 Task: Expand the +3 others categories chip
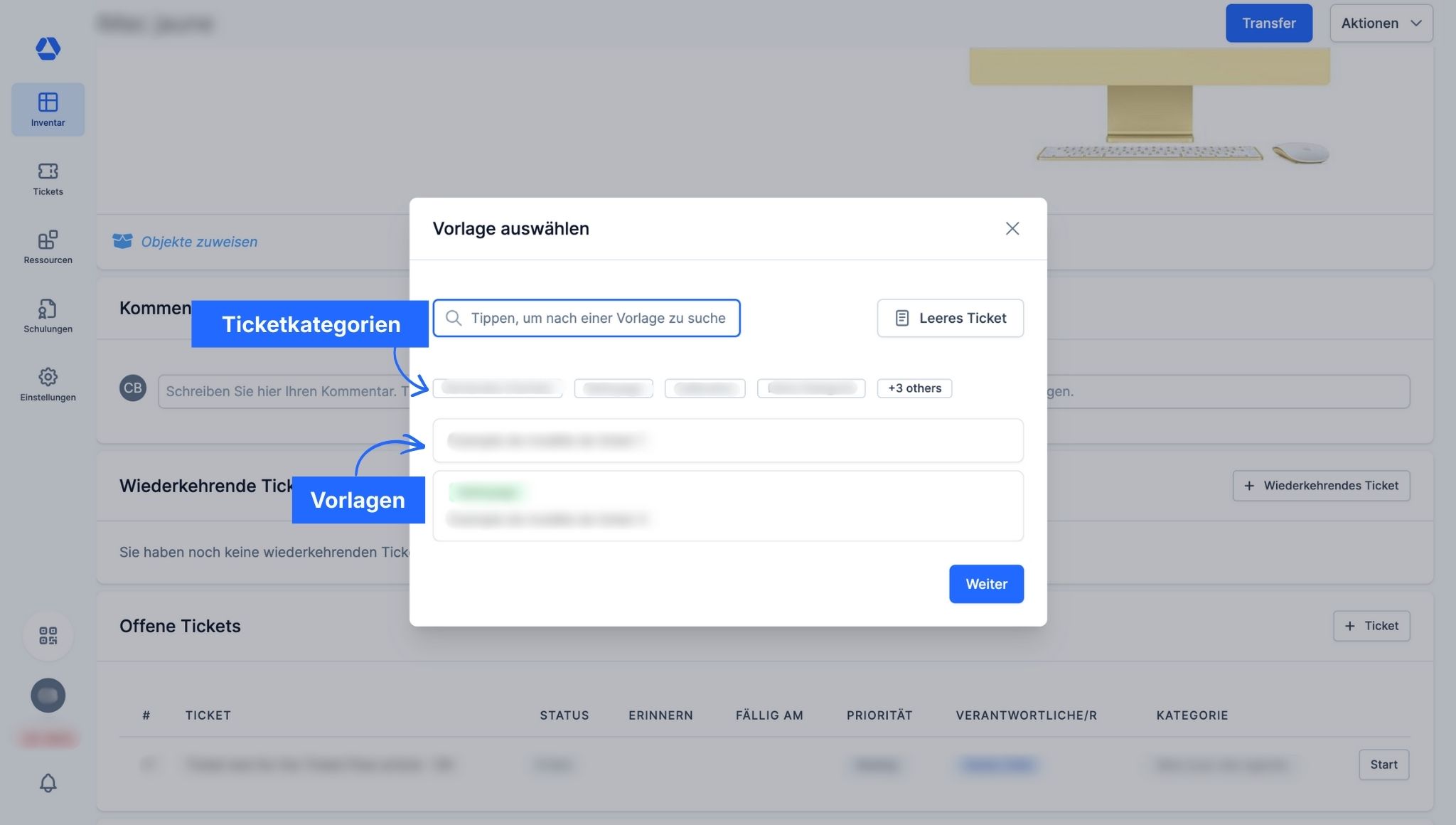pyautogui.click(x=914, y=388)
